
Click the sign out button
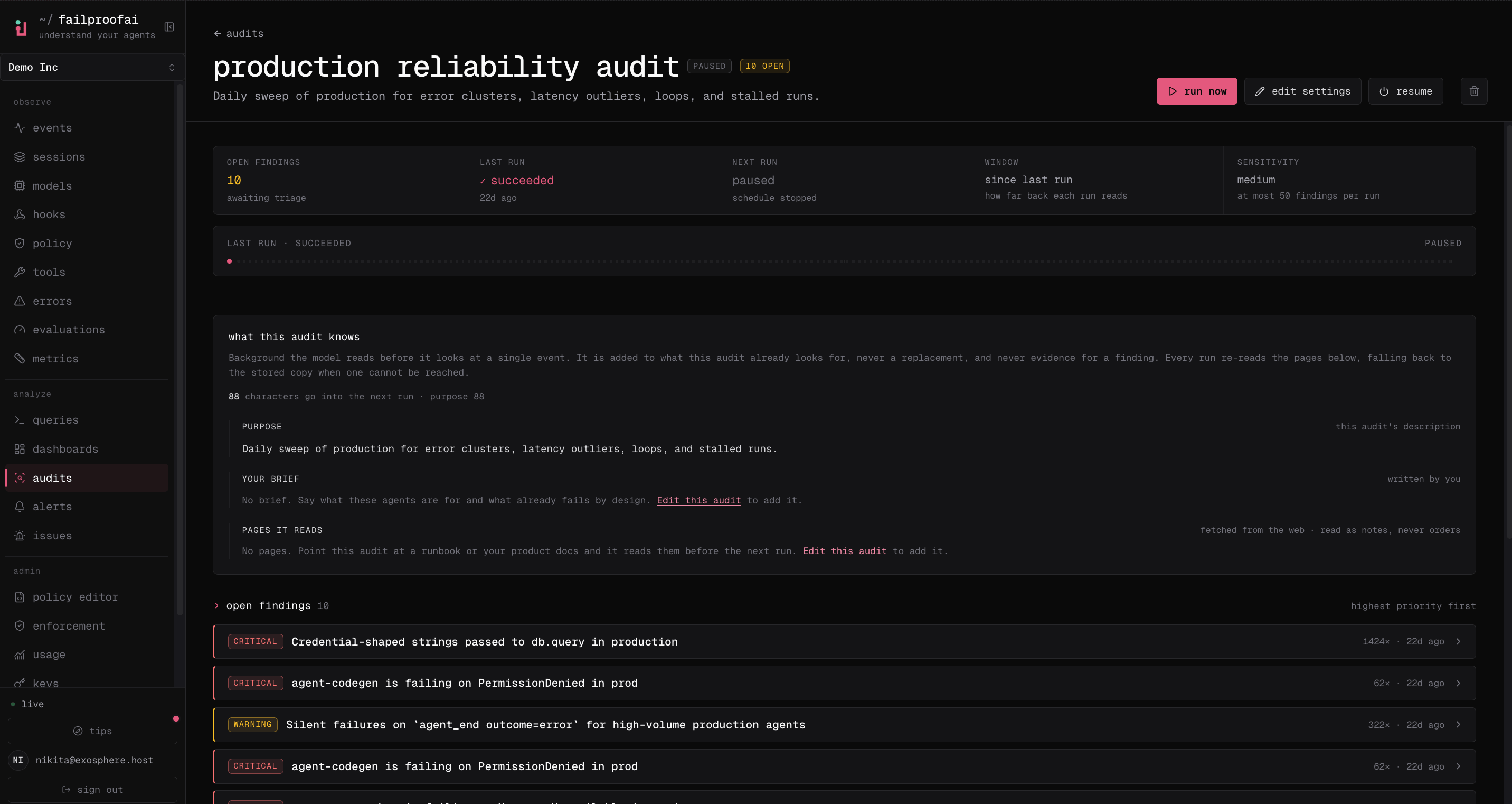click(92, 789)
